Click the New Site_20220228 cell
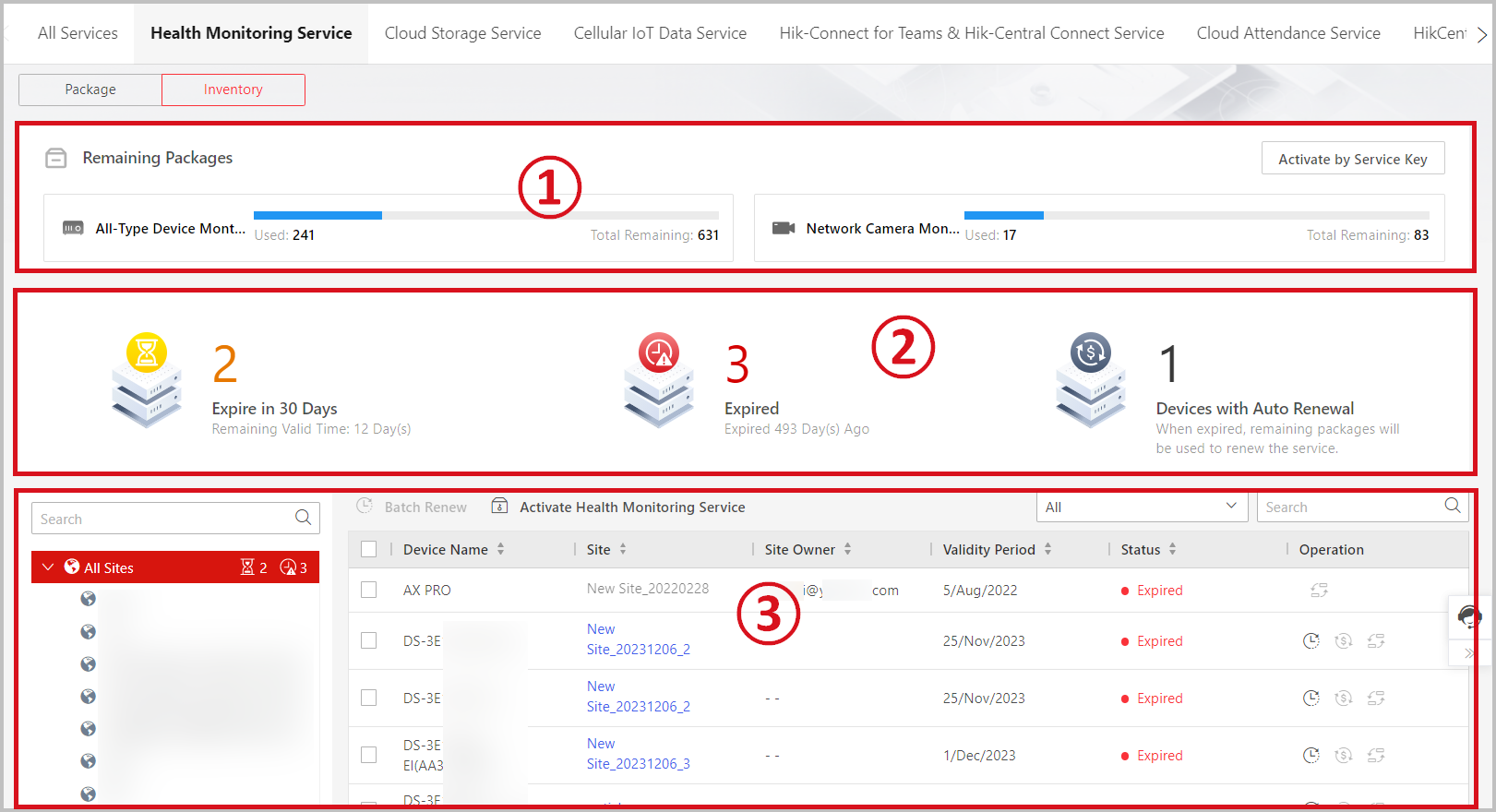 coord(648,589)
